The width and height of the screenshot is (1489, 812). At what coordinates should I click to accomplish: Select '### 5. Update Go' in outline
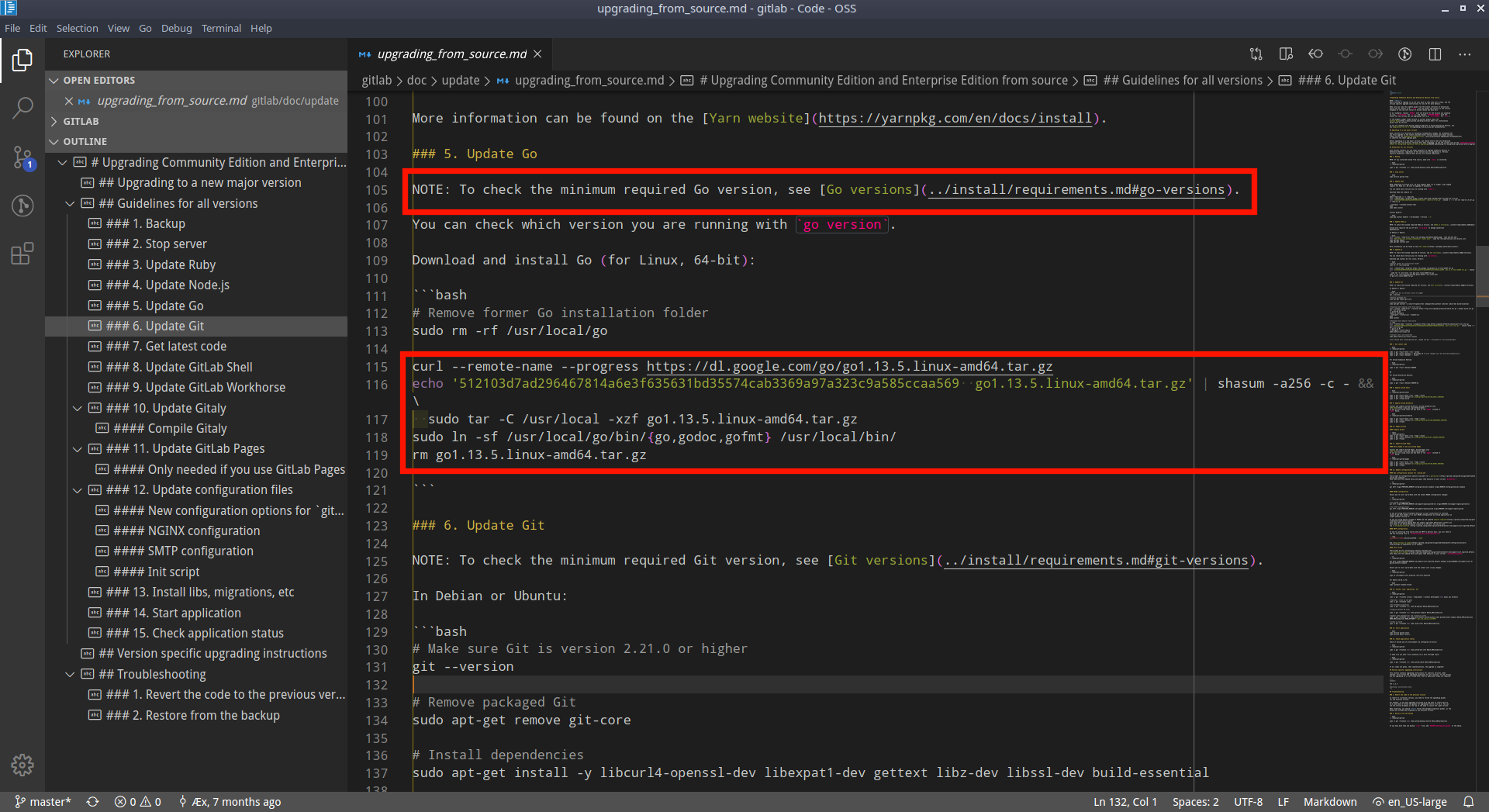[x=196, y=306]
